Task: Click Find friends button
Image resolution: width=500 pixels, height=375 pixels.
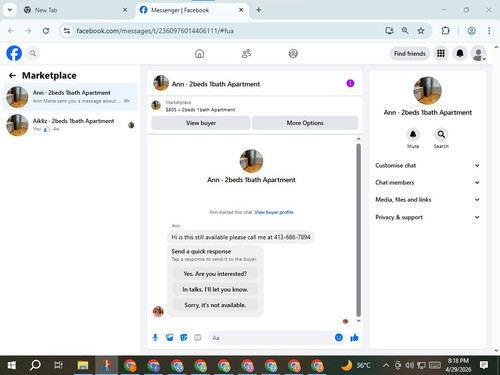Action: point(410,53)
